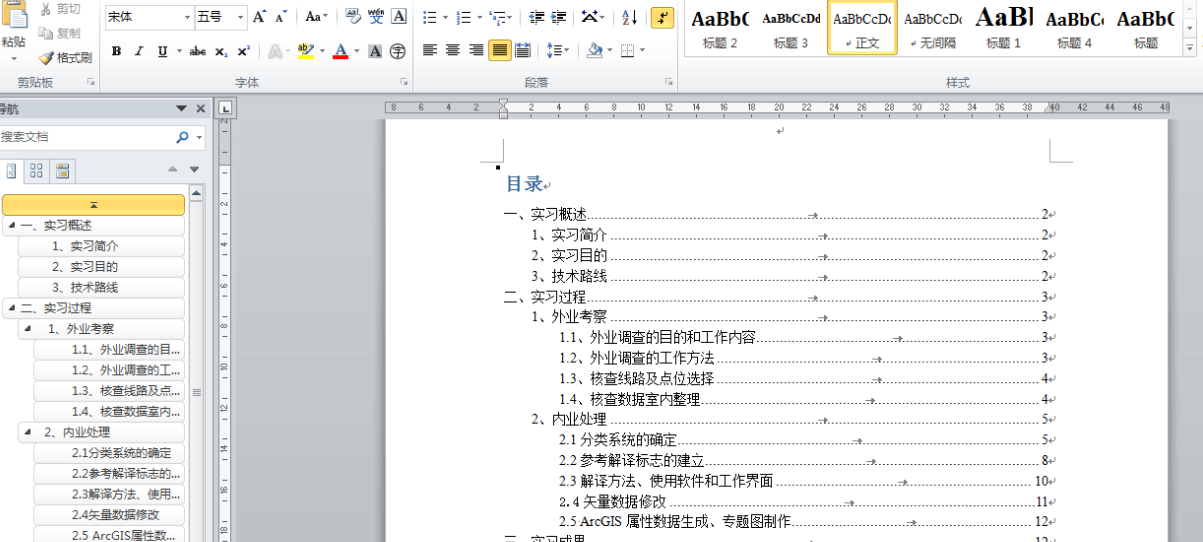Click the Grow Font icon
The image size is (1203, 542).
click(259, 17)
